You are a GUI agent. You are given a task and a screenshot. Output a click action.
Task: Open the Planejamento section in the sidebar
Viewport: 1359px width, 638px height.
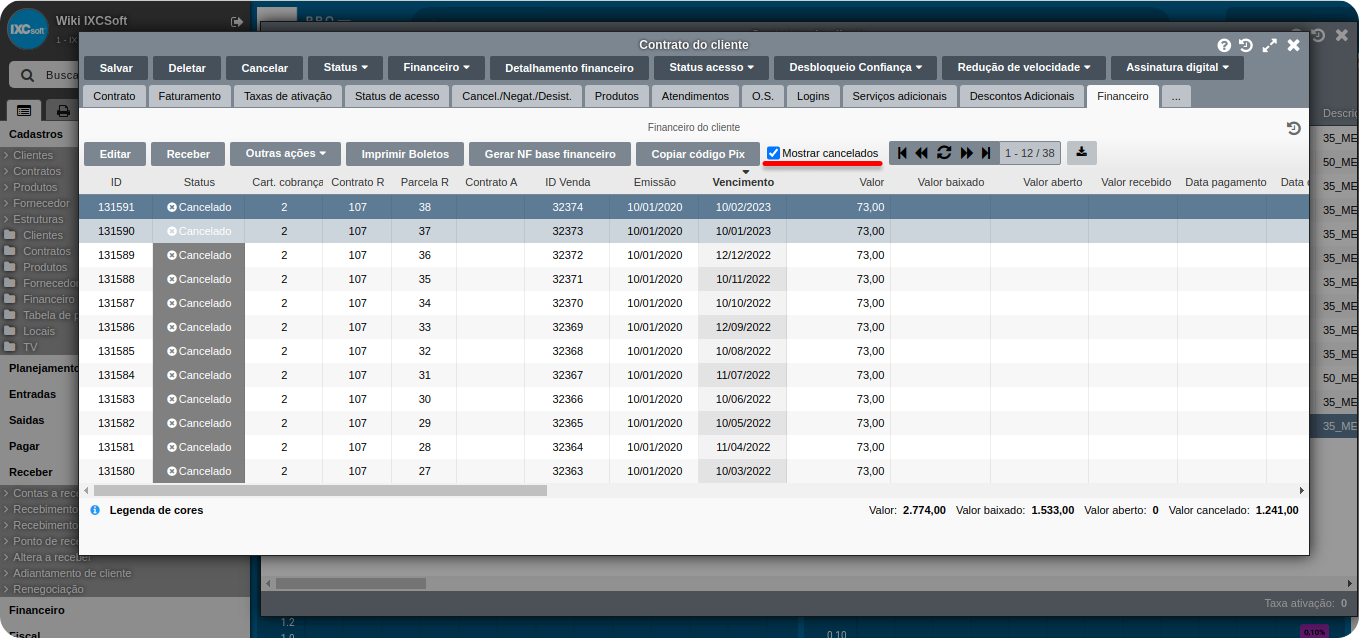click(x=44, y=368)
